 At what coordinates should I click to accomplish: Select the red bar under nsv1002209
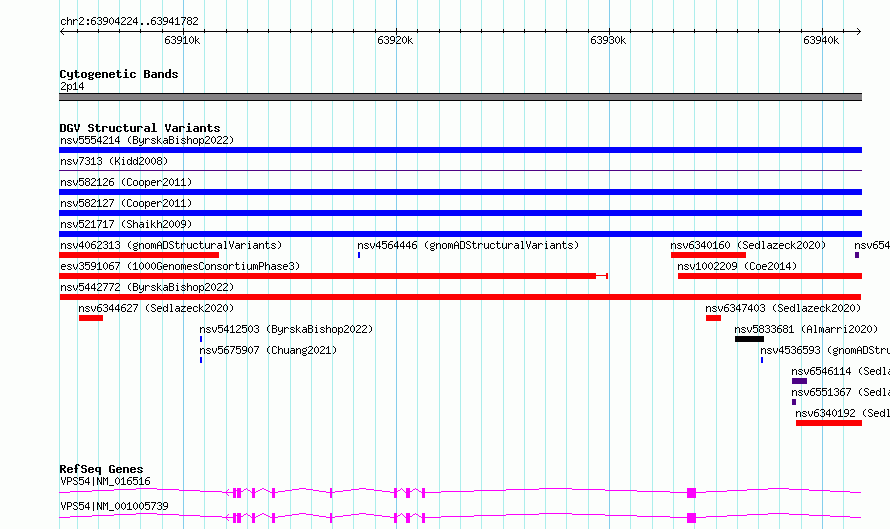click(770, 276)
